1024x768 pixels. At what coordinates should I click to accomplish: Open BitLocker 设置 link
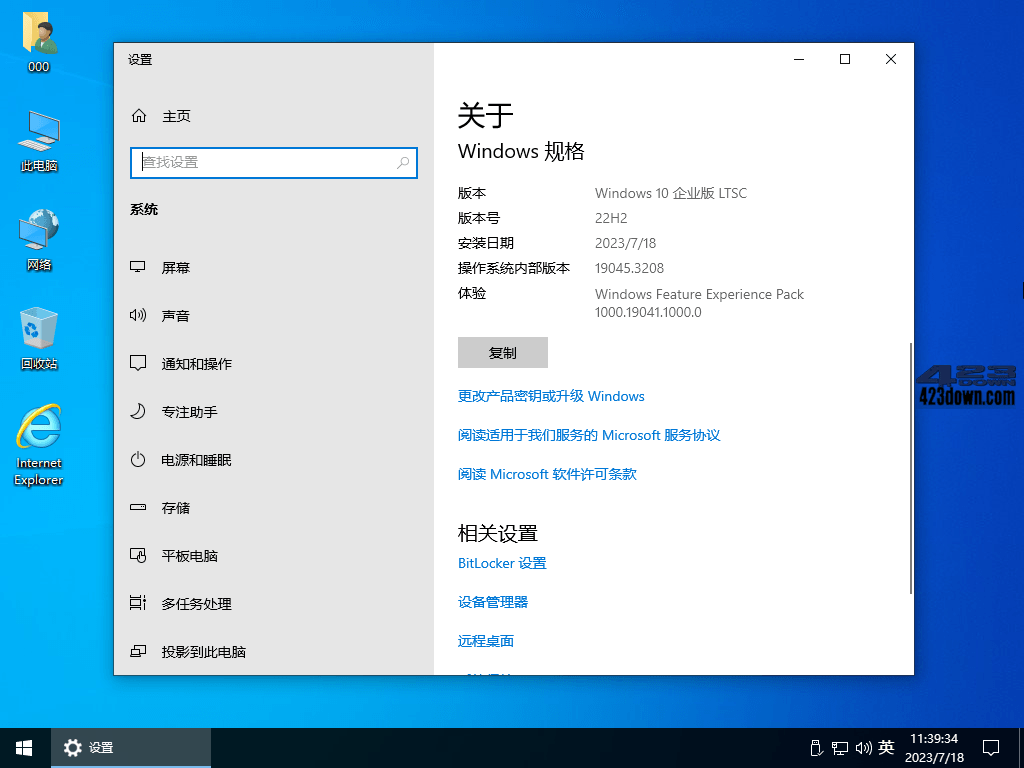pyautogui.click(x=501, y=563)
